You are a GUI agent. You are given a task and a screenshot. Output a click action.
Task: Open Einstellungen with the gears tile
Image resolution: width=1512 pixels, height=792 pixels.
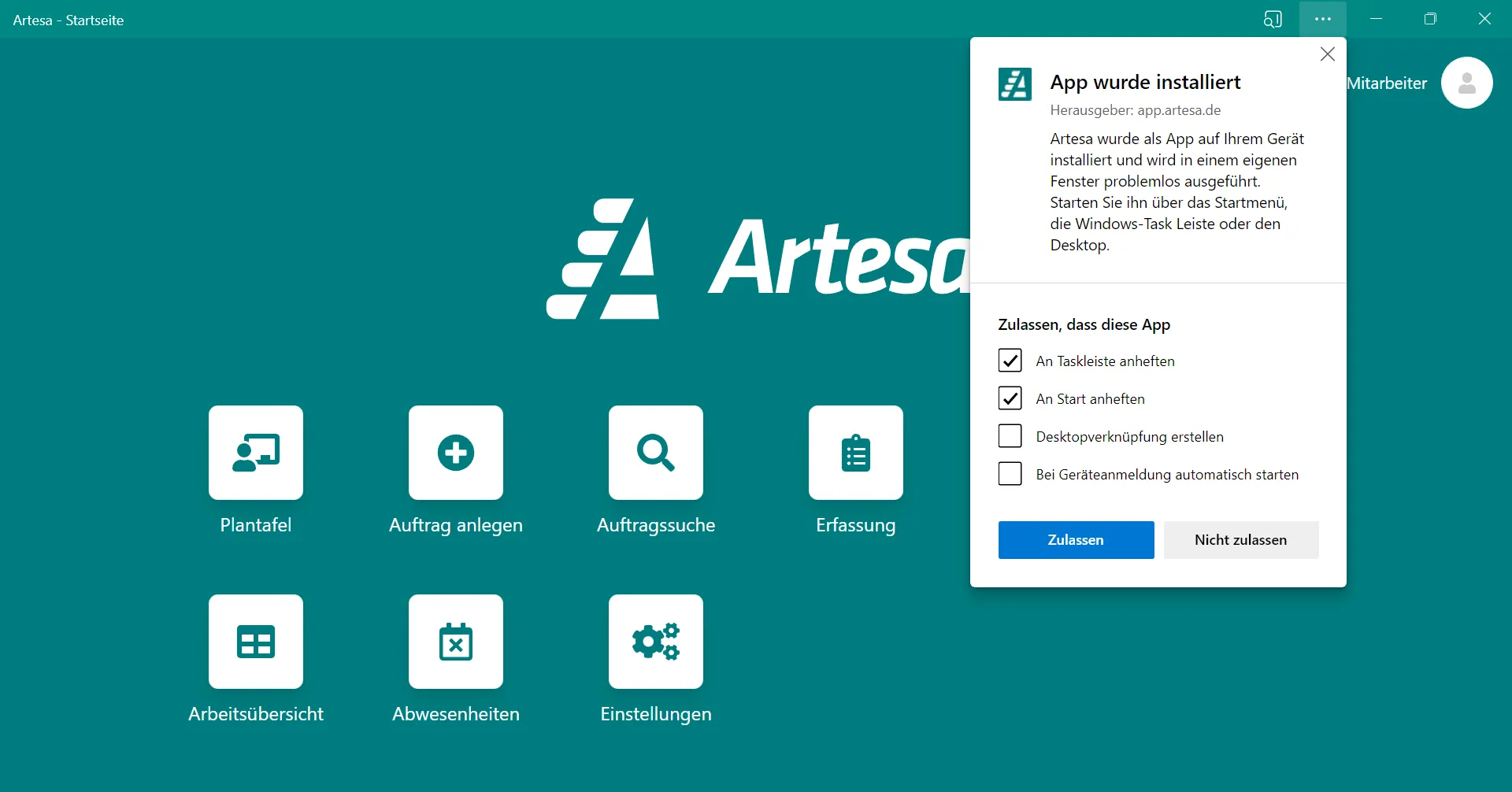pos(656,642)
